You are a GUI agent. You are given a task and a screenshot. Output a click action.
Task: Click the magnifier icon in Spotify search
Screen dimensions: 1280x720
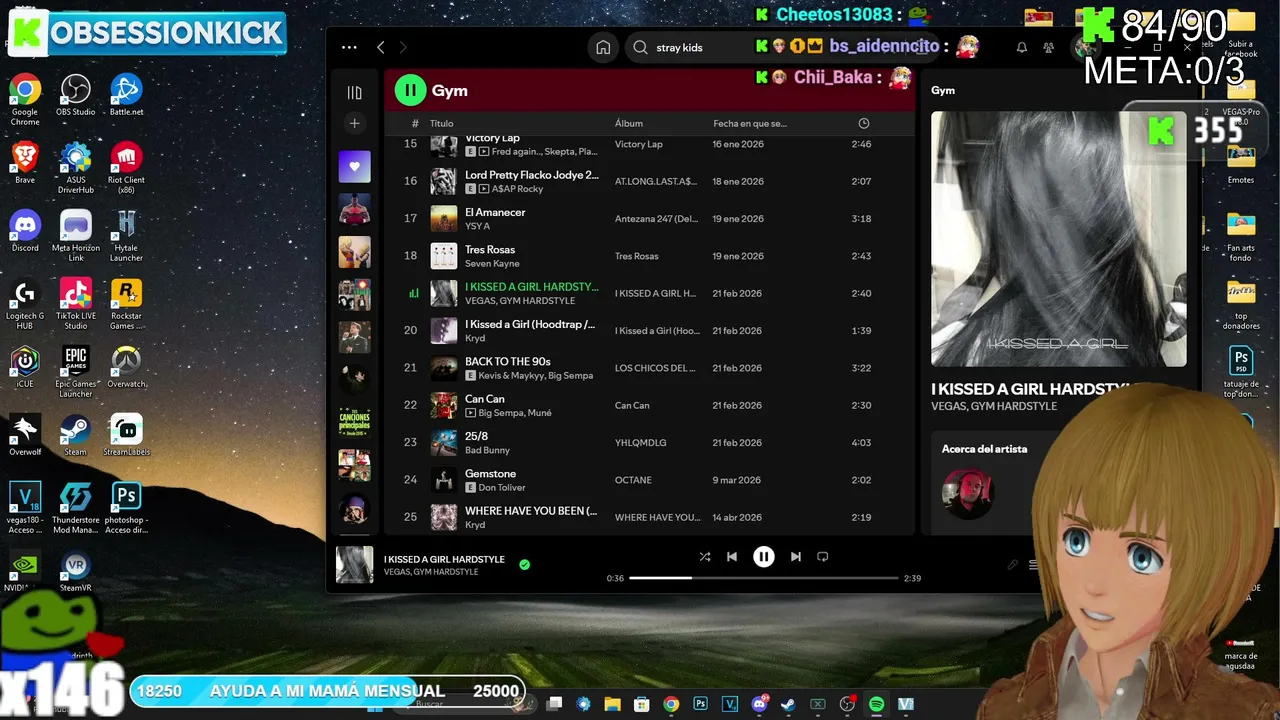[641, 47]
